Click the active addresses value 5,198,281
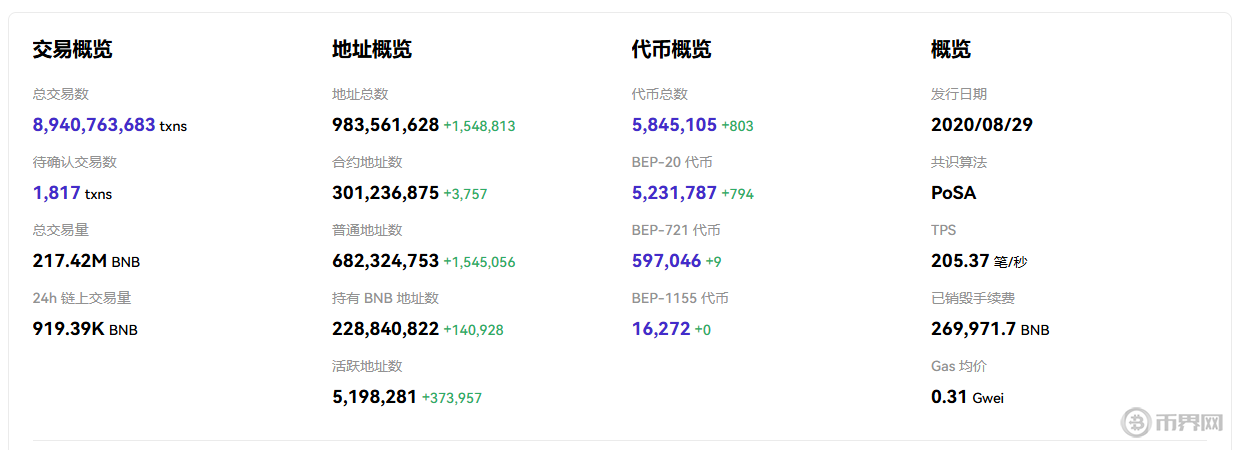Screen dimensions: 1234x450 click(374, 397)
